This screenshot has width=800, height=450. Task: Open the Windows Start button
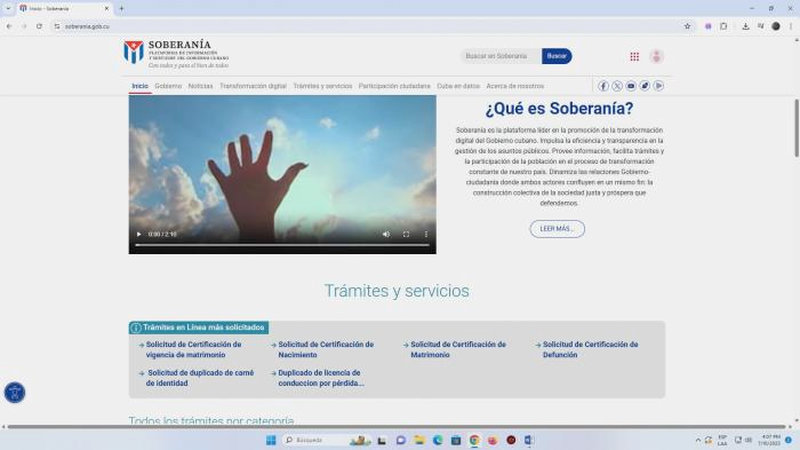pyautogui.click(x=271, y=440)
